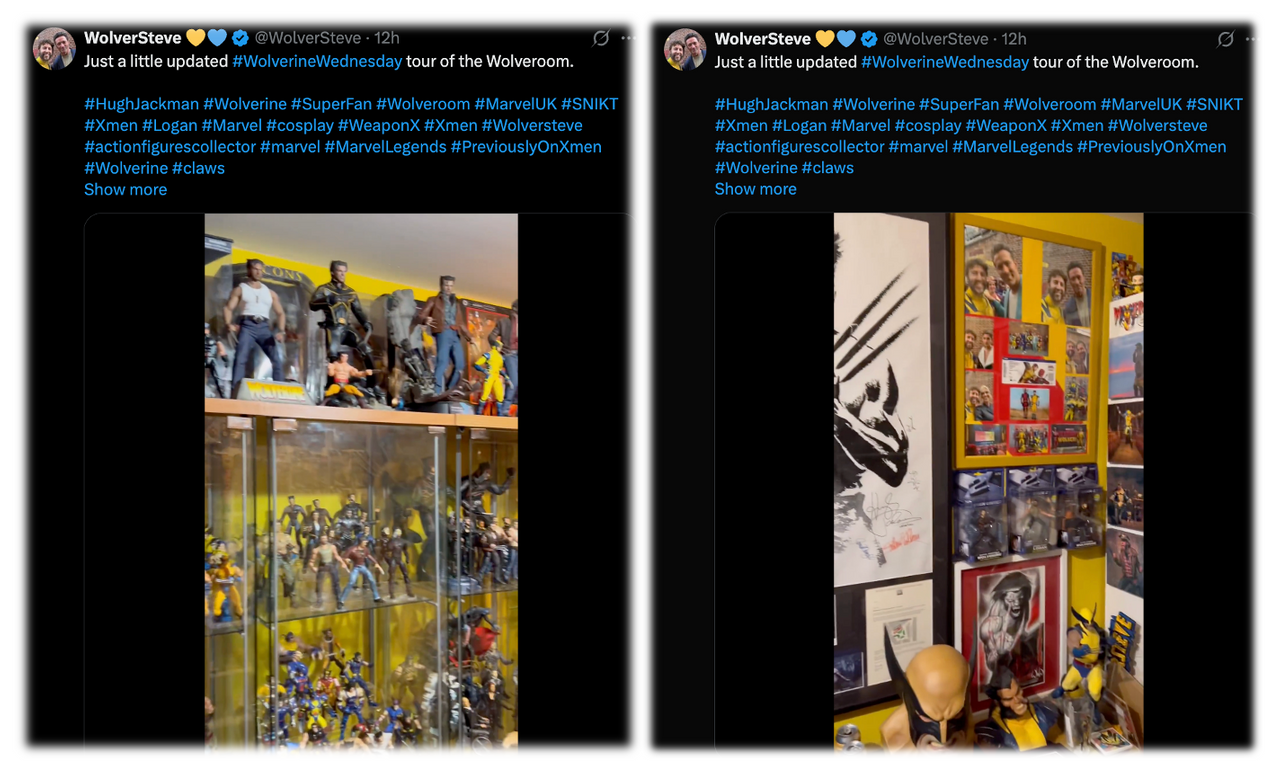
Task: Open #WolverineWednesday hashtag in the left tweet
Action: pyautogui.click(x=317, y=61)
